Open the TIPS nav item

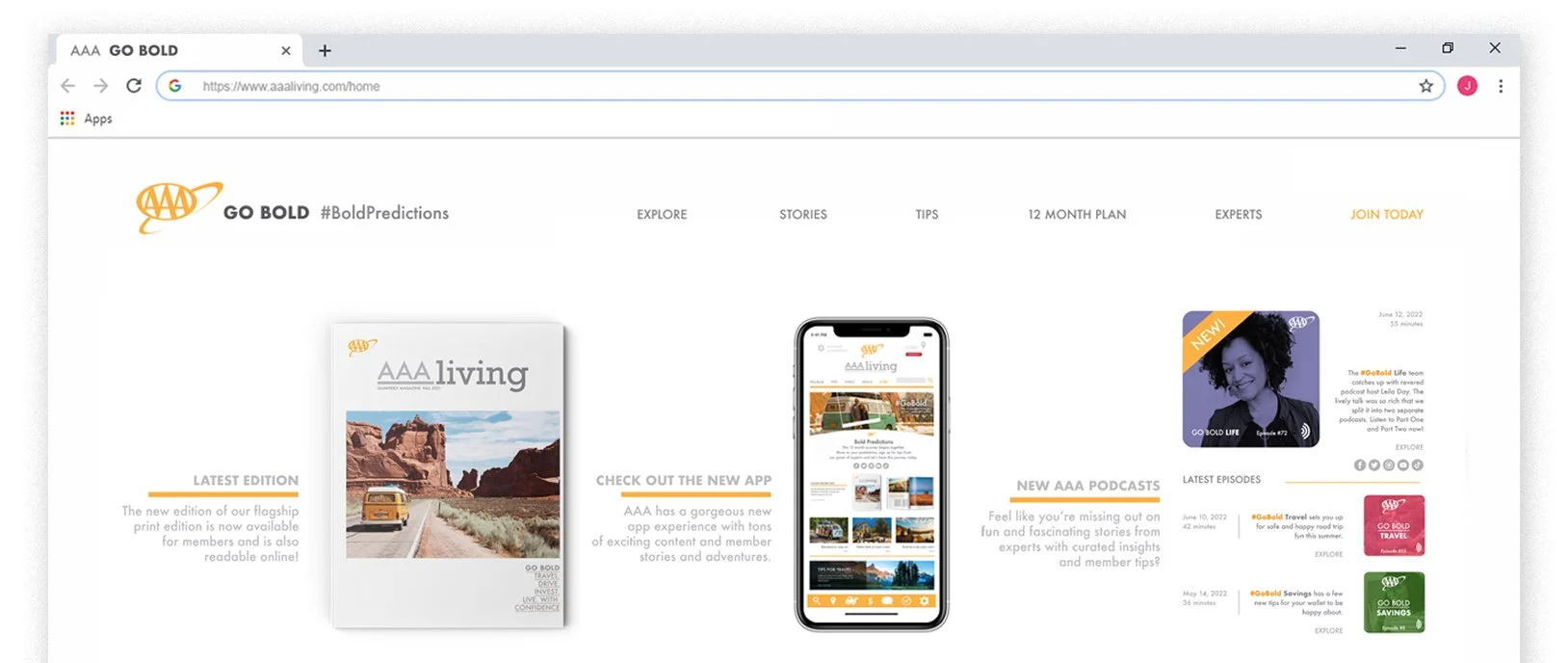[927, 214]
